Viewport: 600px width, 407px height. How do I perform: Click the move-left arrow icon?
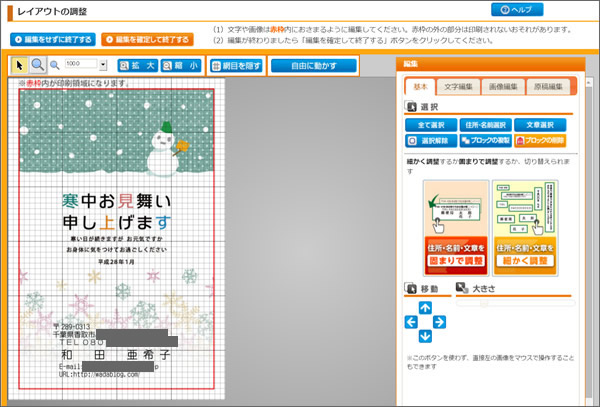click(x=411, y=322)
